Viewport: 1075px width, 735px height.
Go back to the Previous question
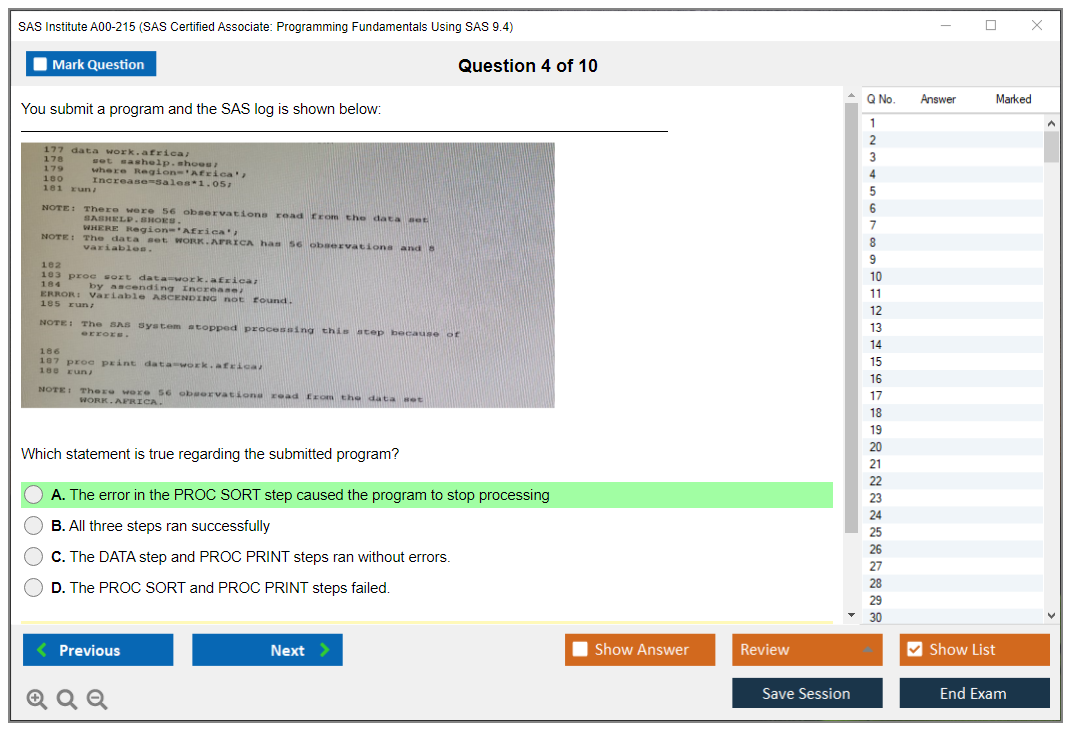click(x=98, y=650)
